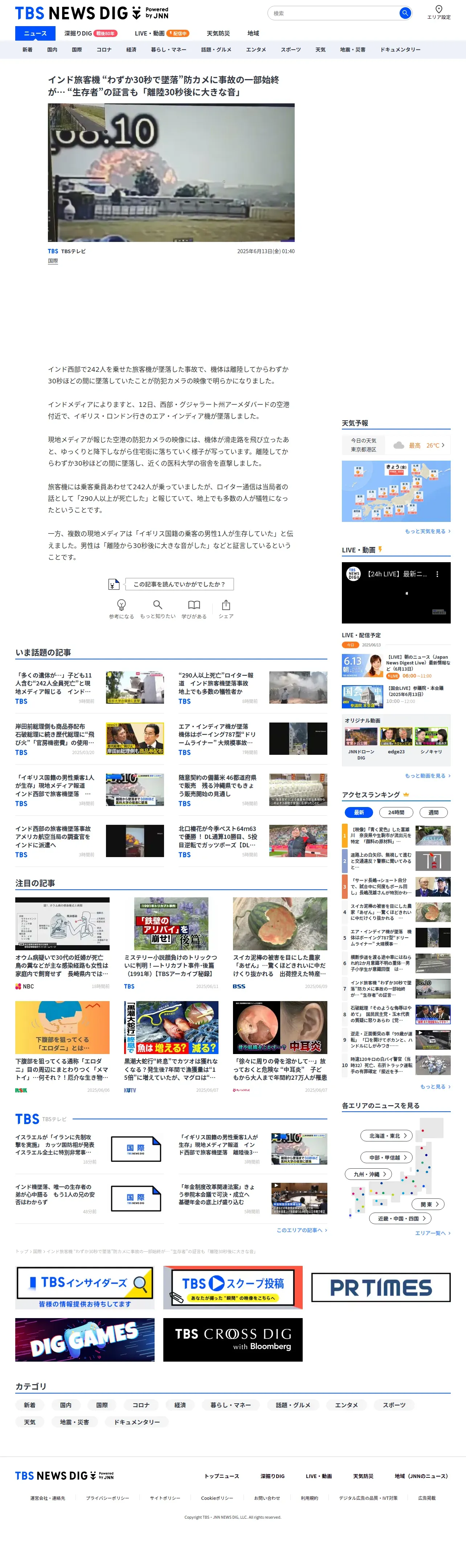The image size is (466, 1568).
Task: Open the シノキャリ original video thumbnail
Action: [x=431, y=737]
